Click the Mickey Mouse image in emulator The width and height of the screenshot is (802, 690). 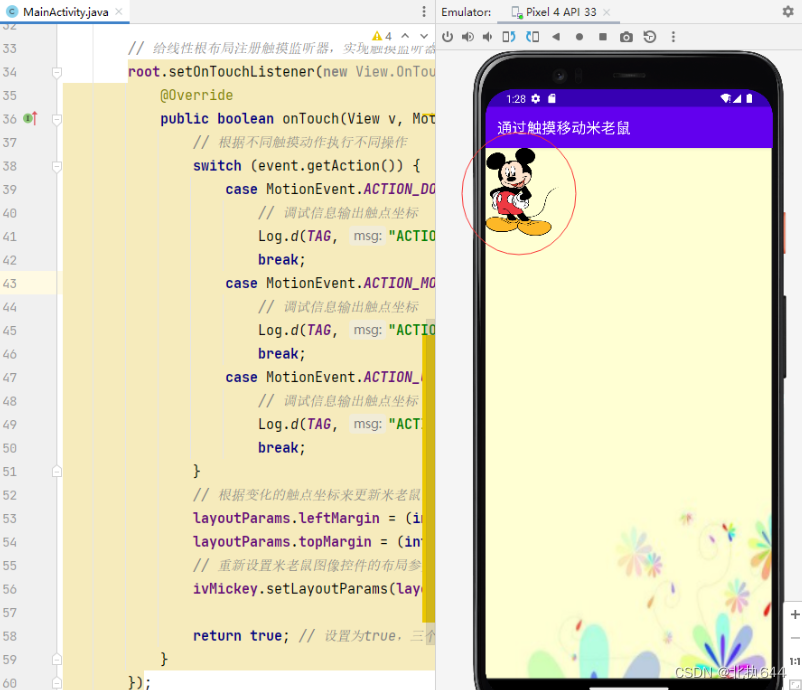[520, 192]
